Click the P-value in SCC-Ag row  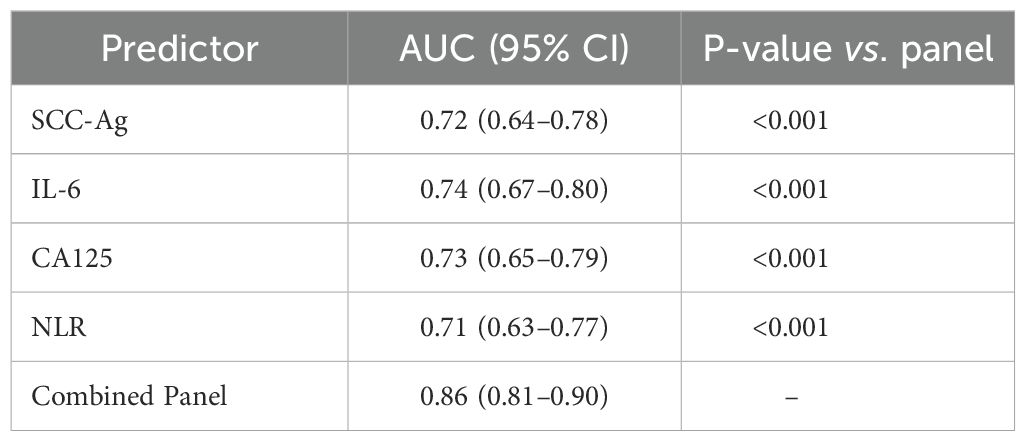point(791,121)
